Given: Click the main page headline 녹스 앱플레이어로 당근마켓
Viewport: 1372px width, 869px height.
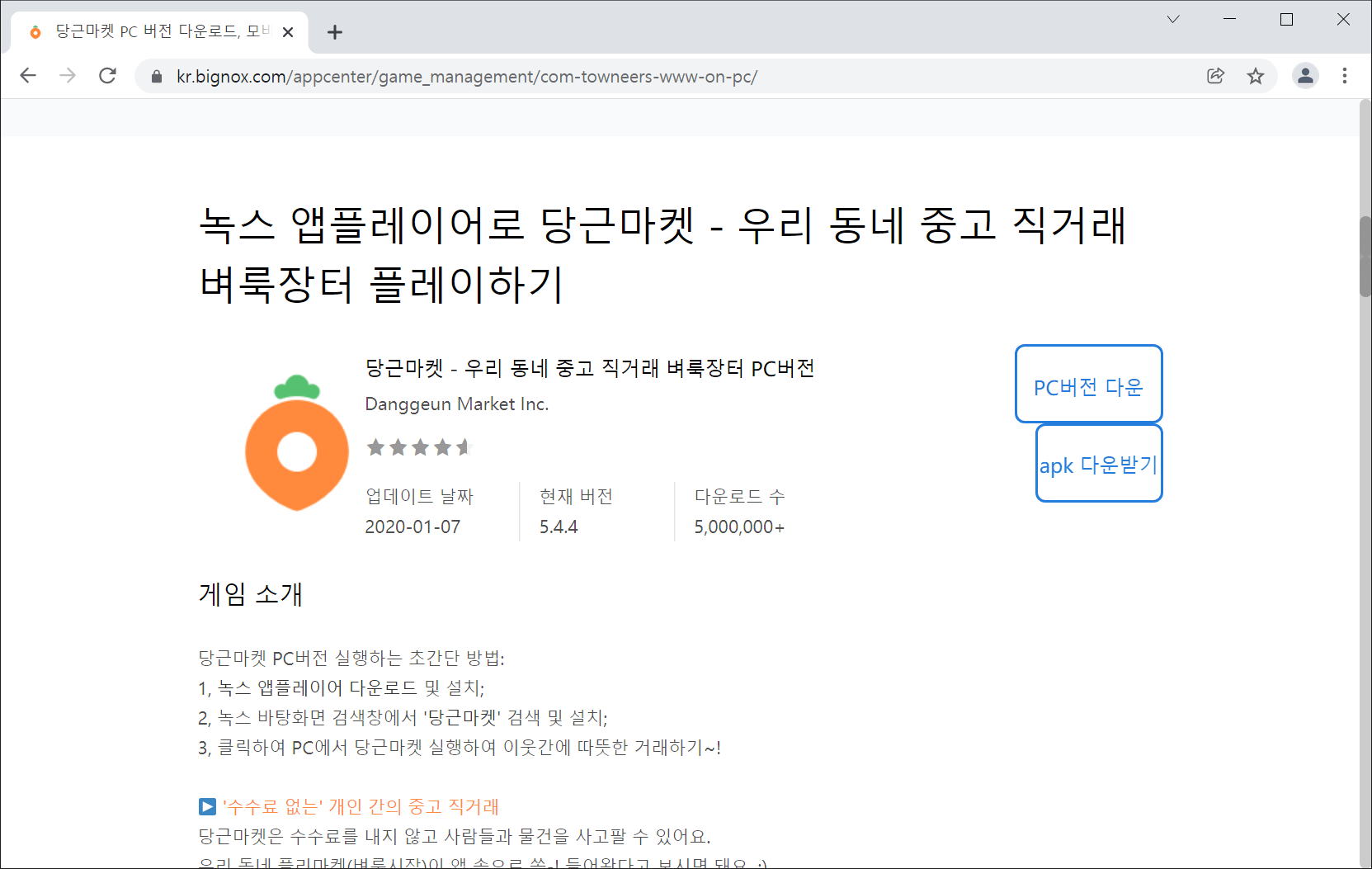Looking at the screenshot, I should coord(662,254).
